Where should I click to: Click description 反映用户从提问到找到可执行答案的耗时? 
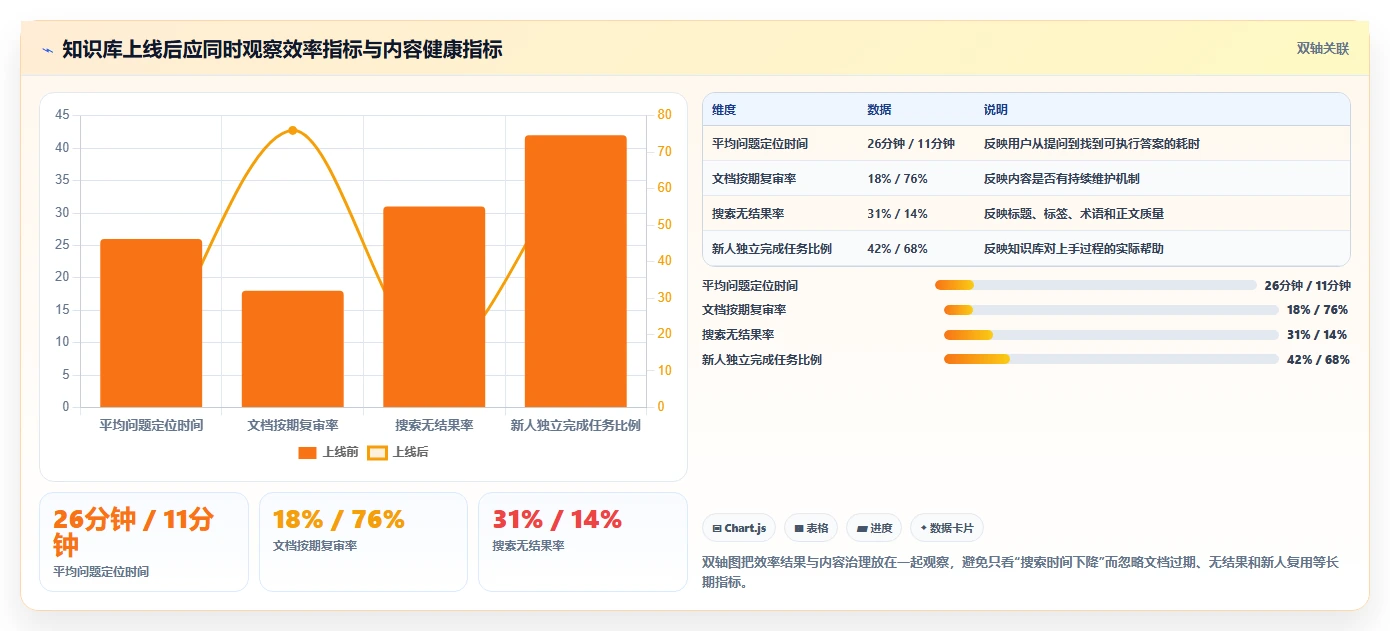click(1092, 144)
